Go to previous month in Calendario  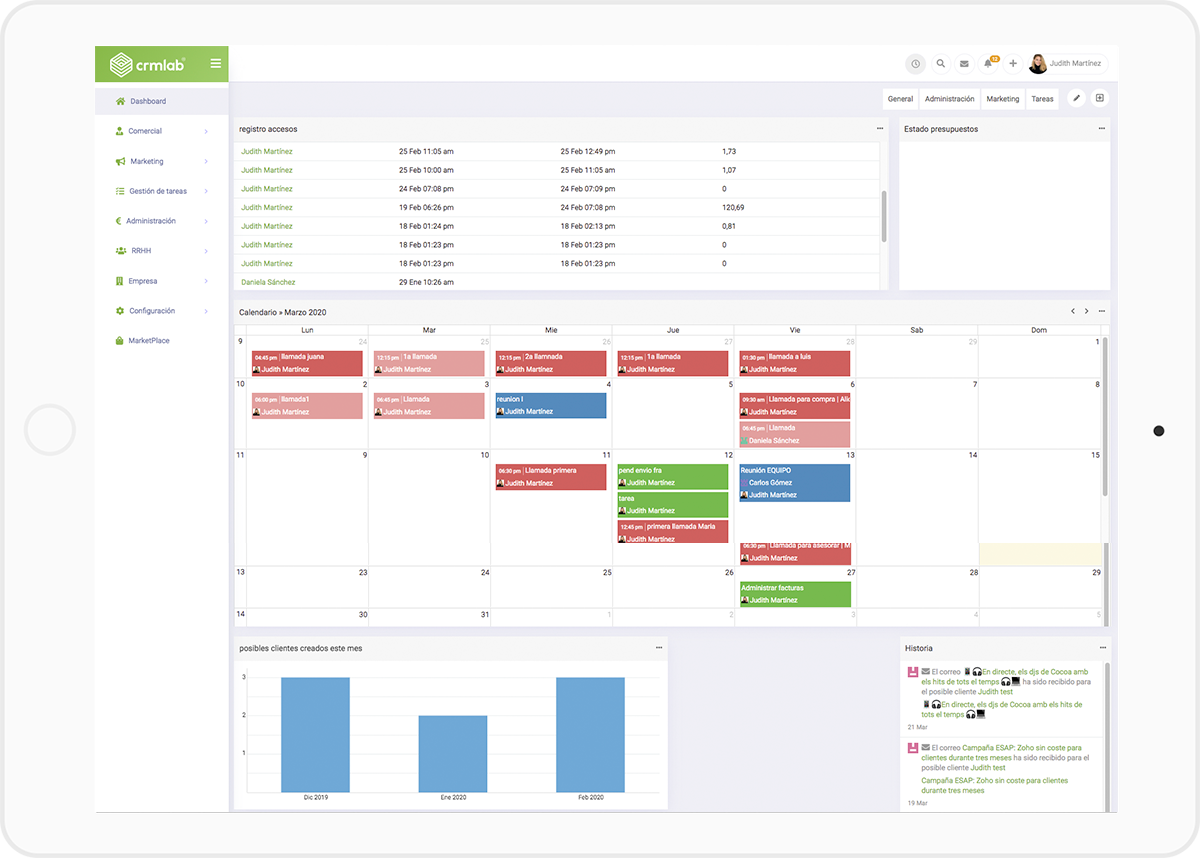[1073, 311]
